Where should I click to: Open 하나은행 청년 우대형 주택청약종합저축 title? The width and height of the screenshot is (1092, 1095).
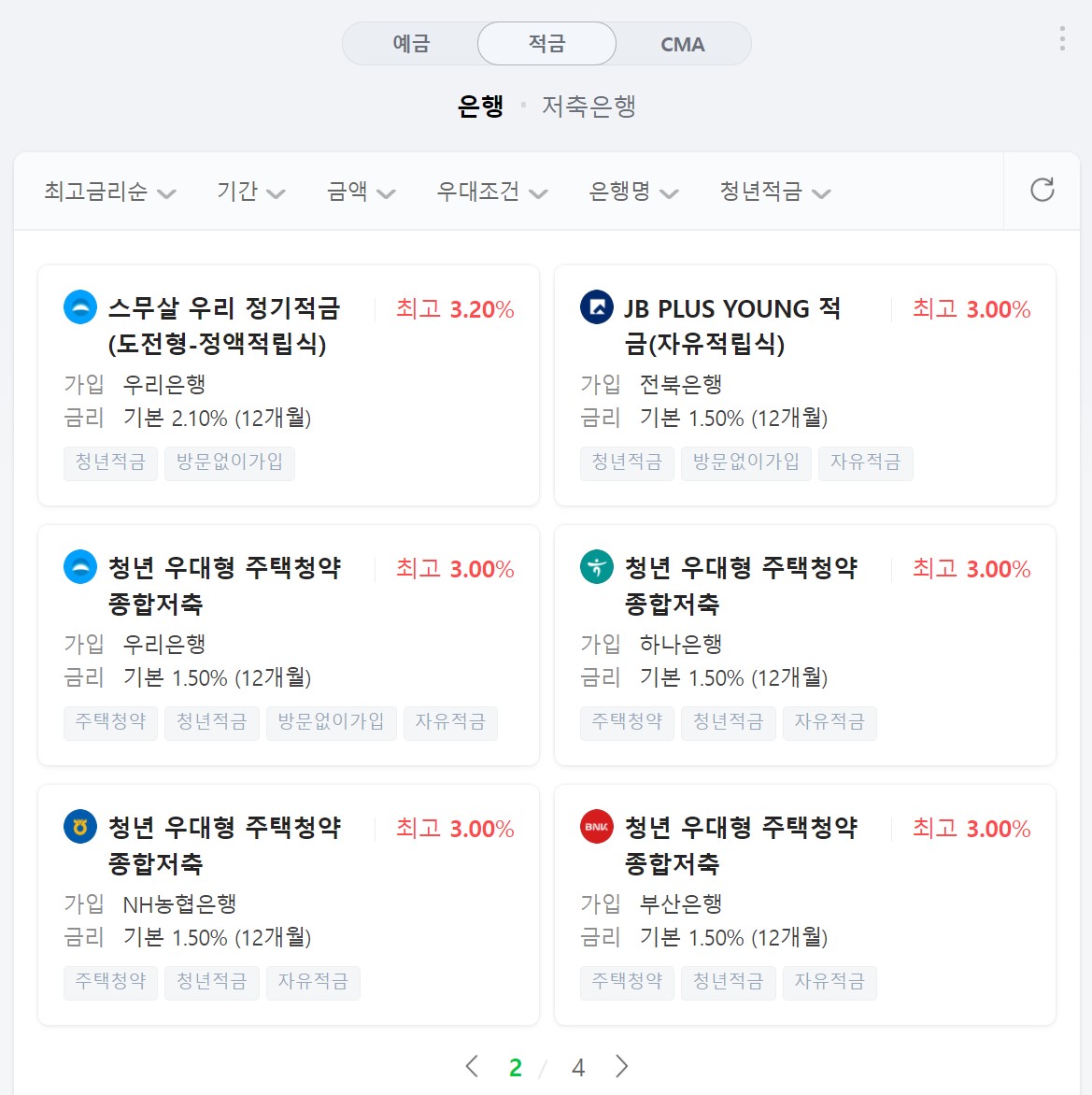pyautogui.click(x=741, y=585)
